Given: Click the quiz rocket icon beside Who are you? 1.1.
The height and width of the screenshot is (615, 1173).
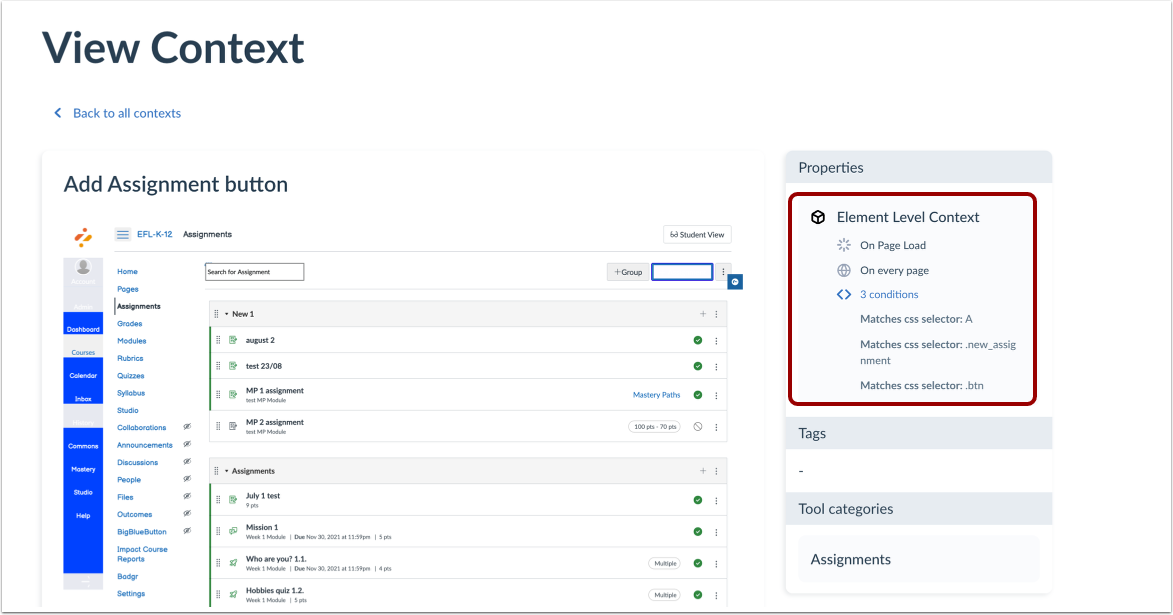Looking at the screenshot, I should coord(233,563).
